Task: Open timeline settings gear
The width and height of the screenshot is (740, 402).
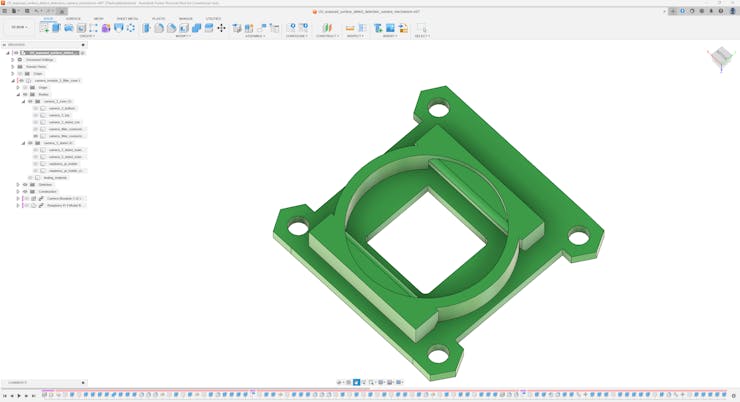Action: (733, 396)
